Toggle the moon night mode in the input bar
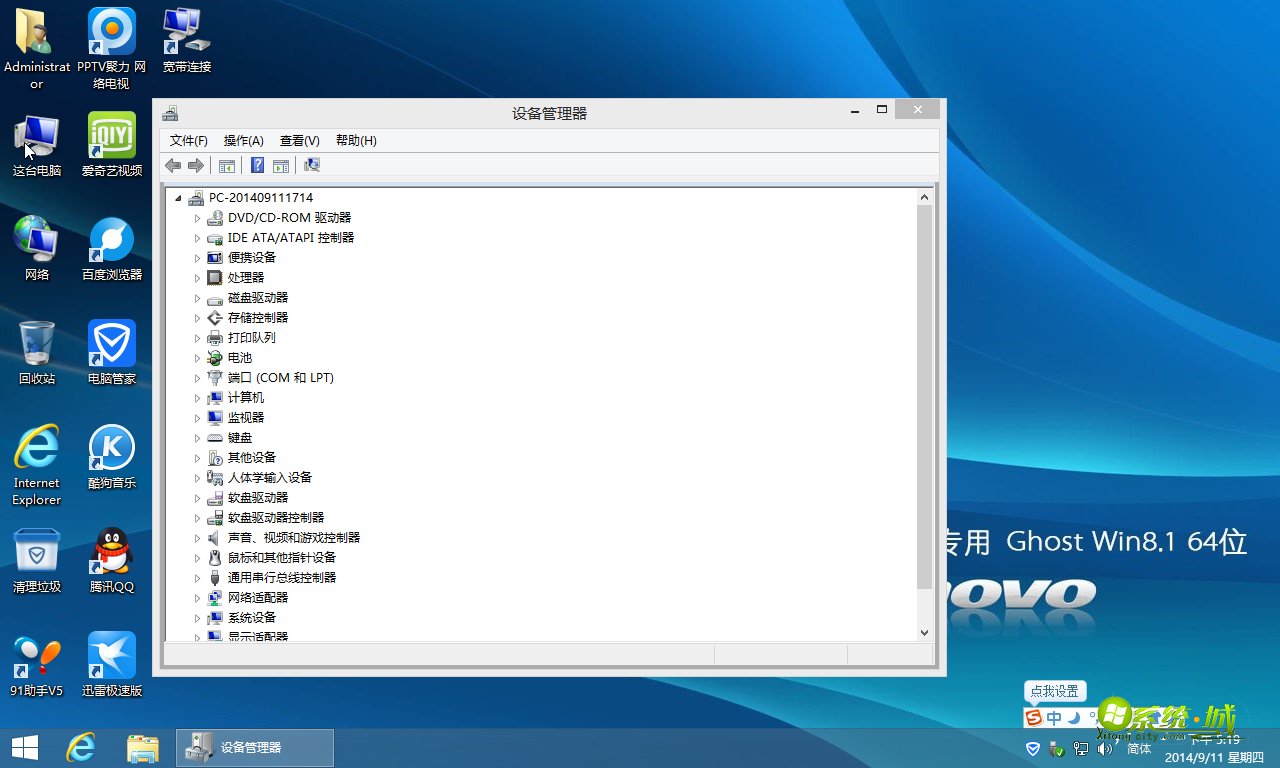The width and height of the screenshot is (1280, 768). (1073, 717)
